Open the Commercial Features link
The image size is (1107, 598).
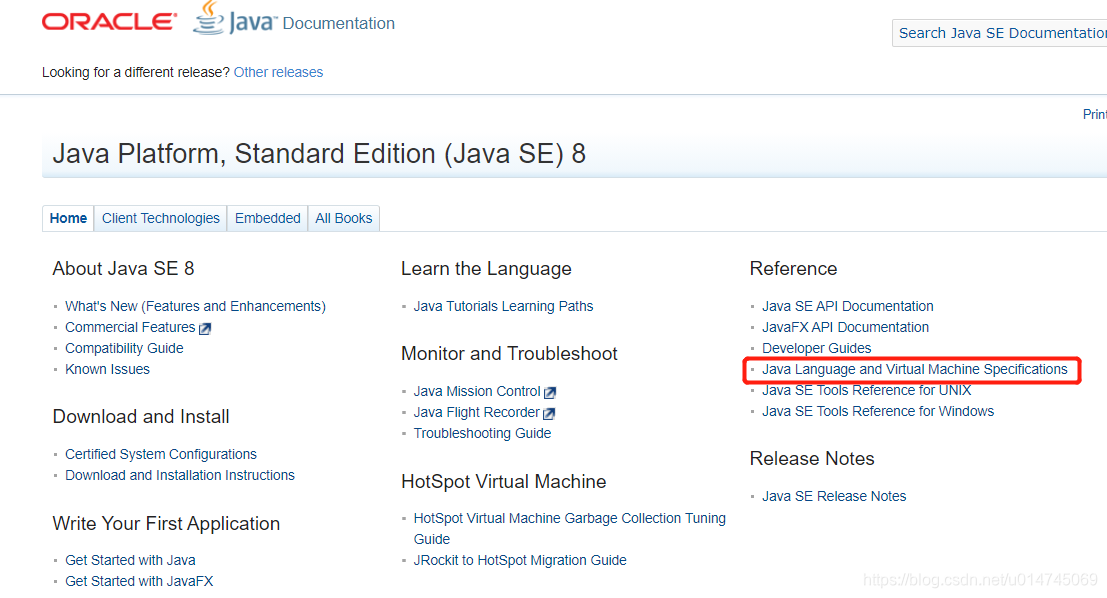pos(130,328)
